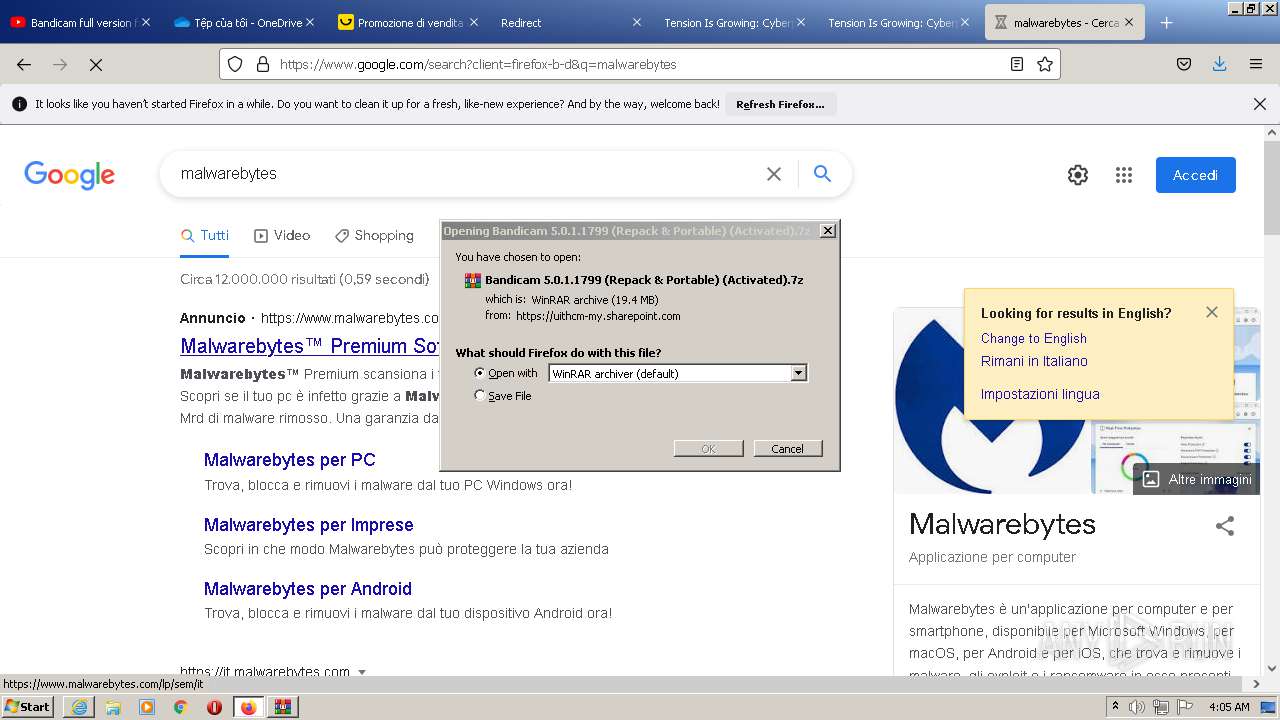Image resolution: width=1280 pixels, height=720 pixels.
Task: Click the Cancel button in download dialog
Action: 788,448
